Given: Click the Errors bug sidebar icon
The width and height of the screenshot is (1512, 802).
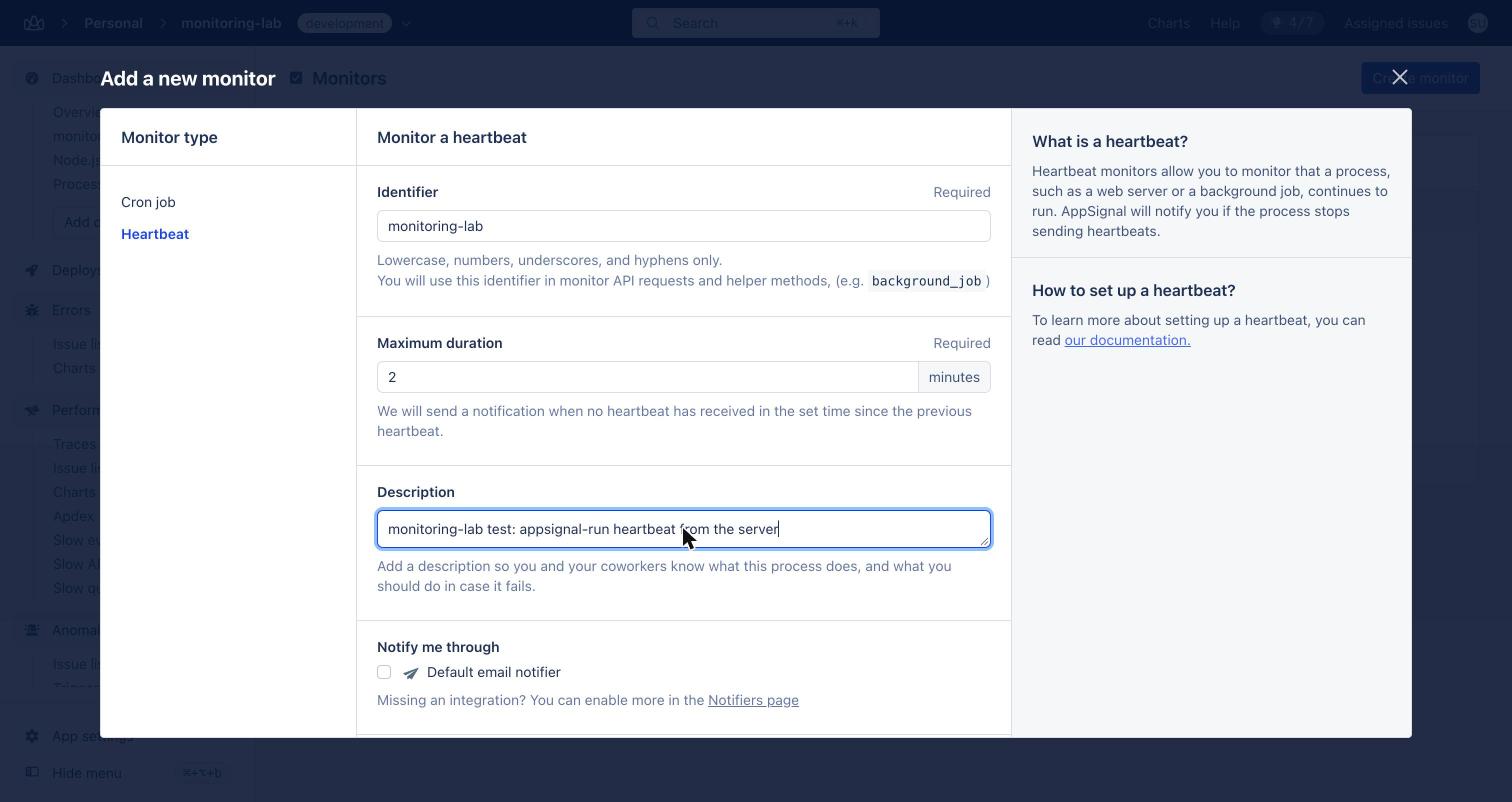Looking at the screenshot, I should (x=32, y=310).
